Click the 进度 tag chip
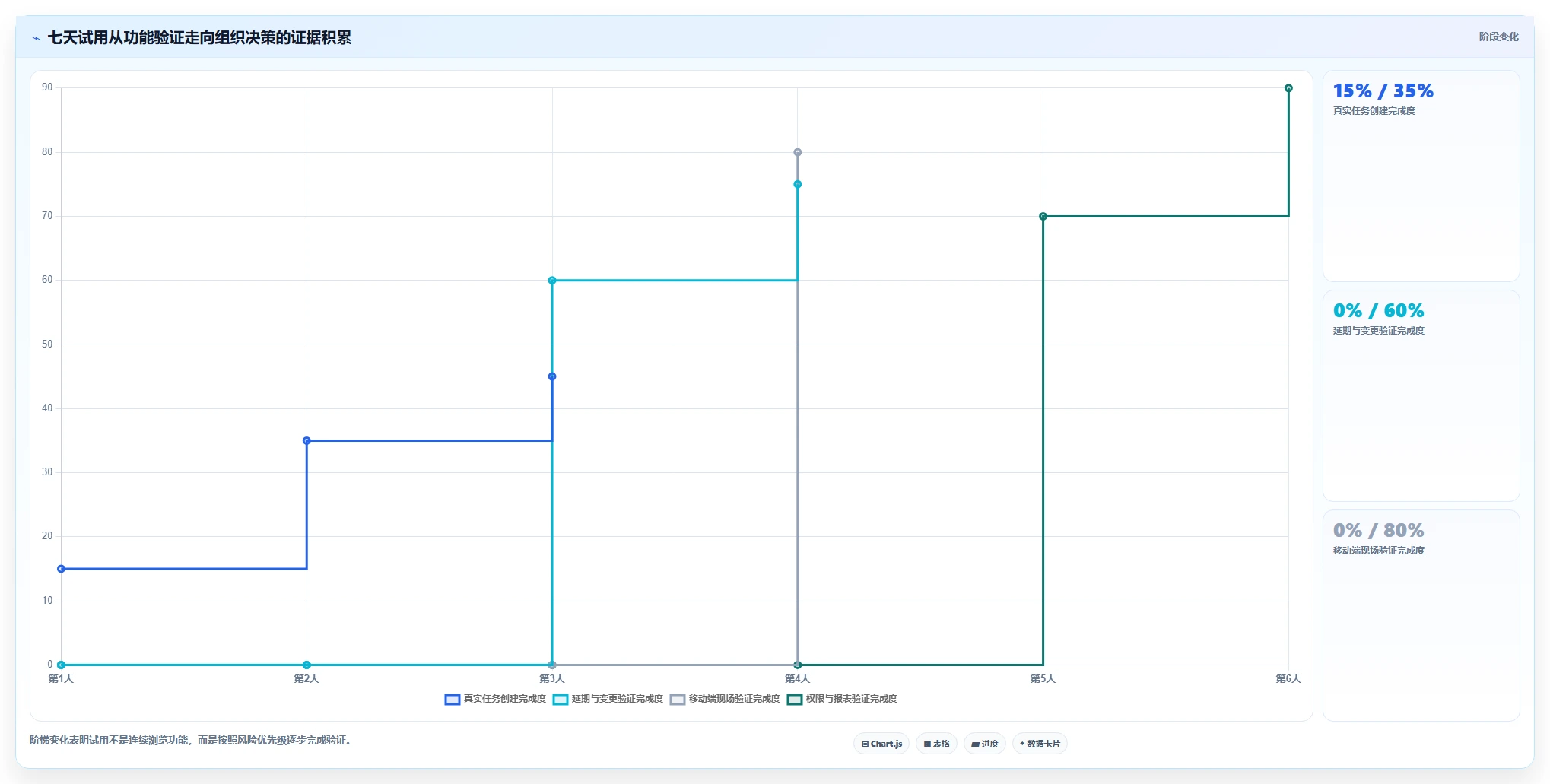1550x784 pixels. (x=985, y=744)
